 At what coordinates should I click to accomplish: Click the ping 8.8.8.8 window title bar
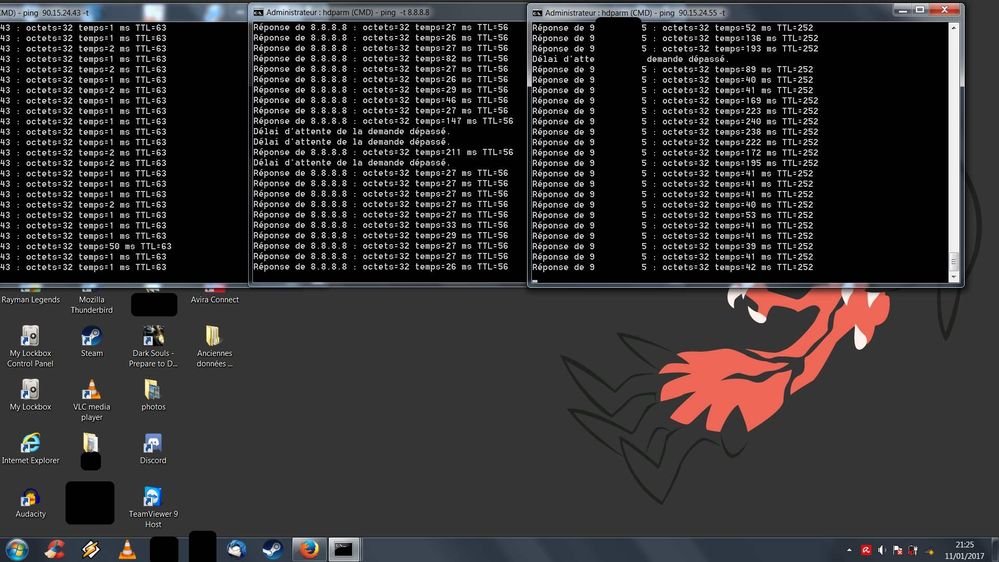(387, 12)
